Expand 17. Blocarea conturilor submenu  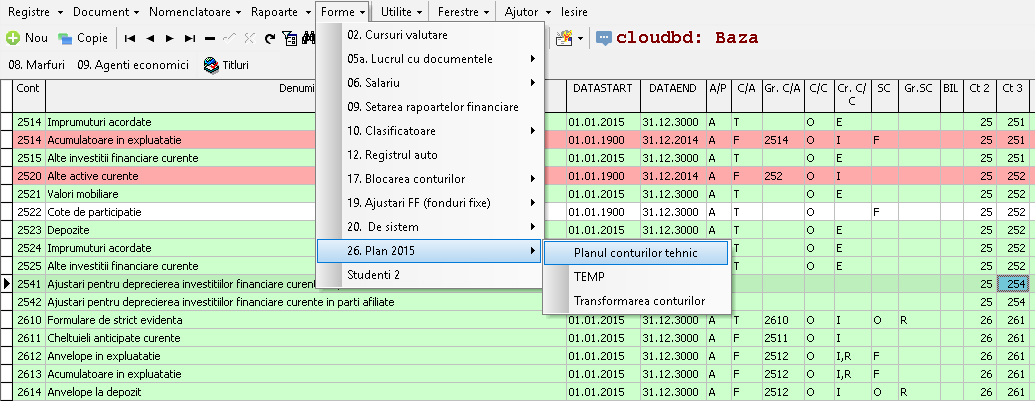(429, 179)
